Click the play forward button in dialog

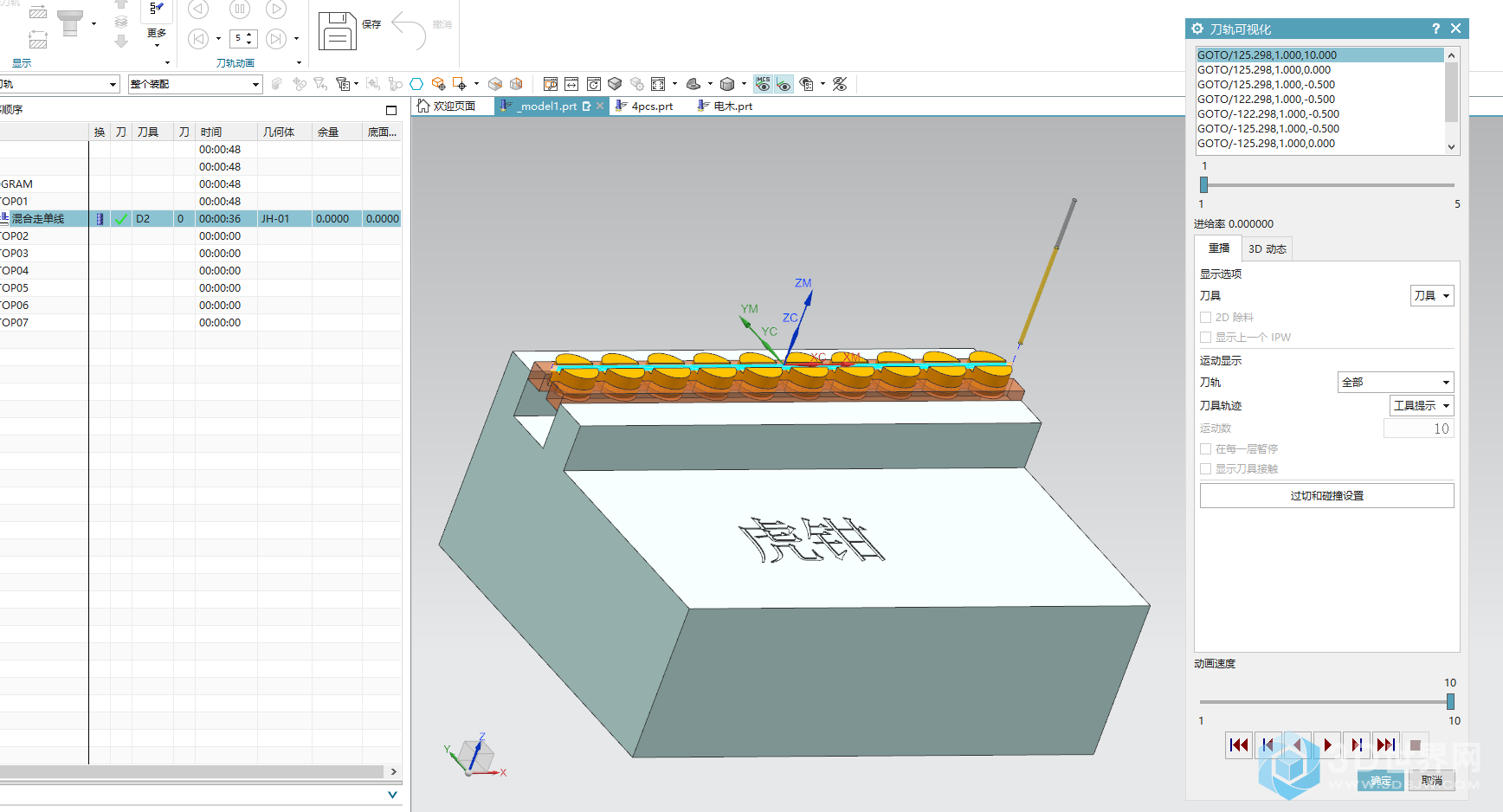[1327, 745]
